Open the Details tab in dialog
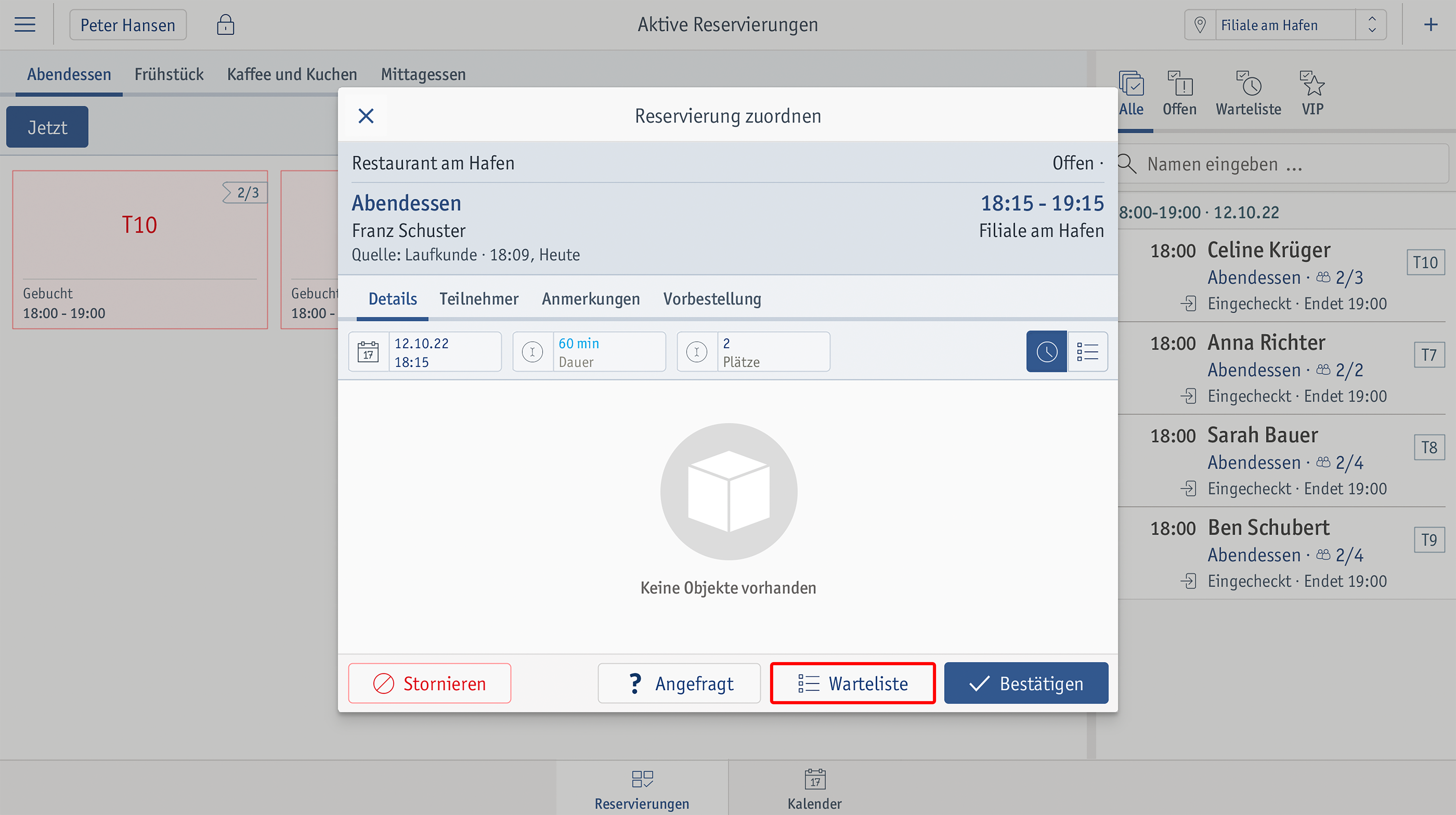1456x815 pixels. [x=393, y=299]
